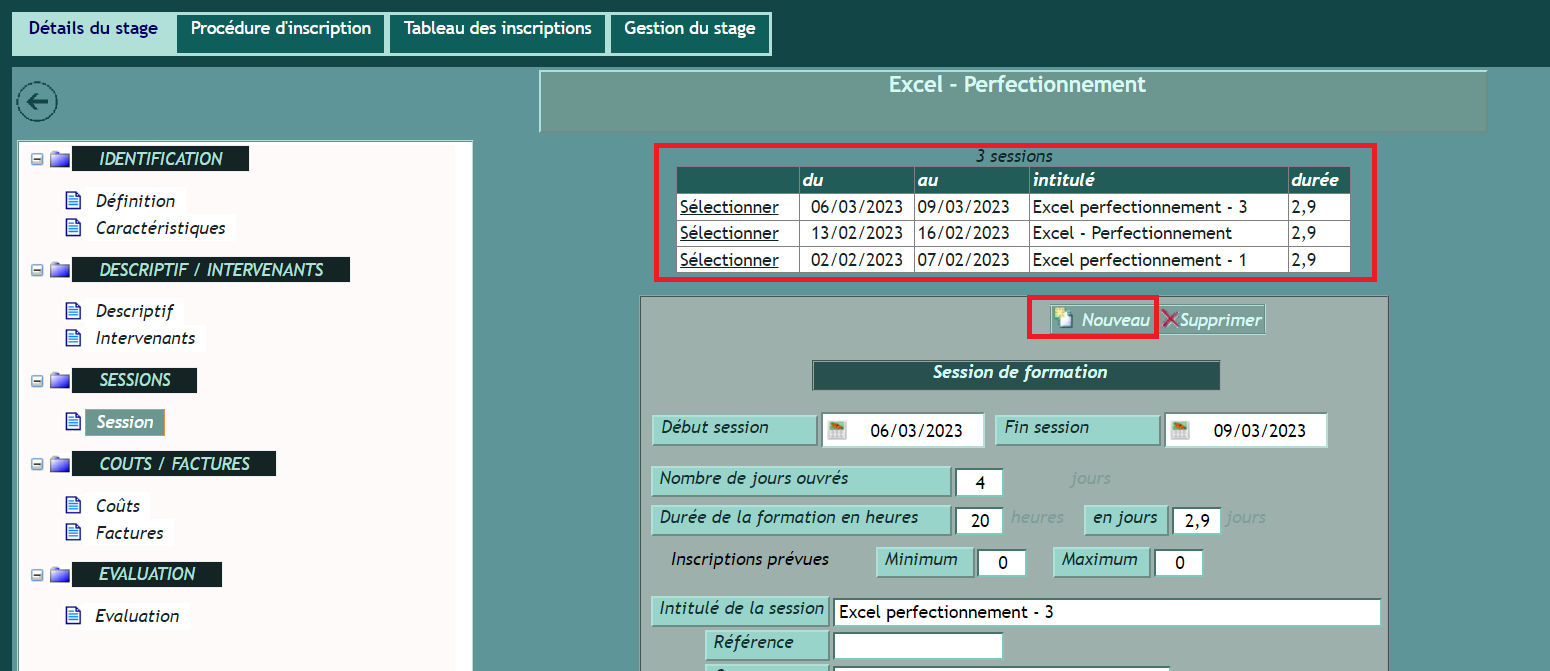
Task: Create a new session with Nouveau
Action: point(1103,320)
